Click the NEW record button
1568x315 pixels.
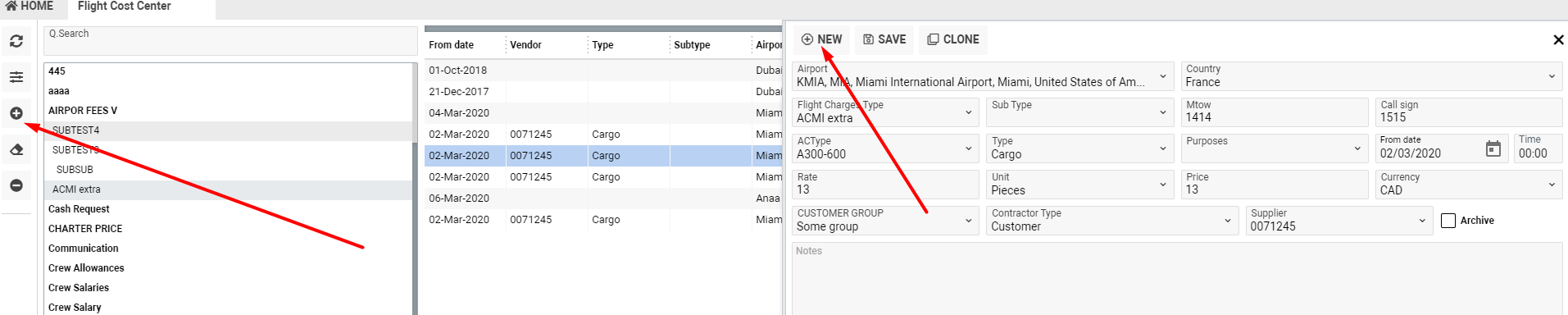[x=821, y=39]
